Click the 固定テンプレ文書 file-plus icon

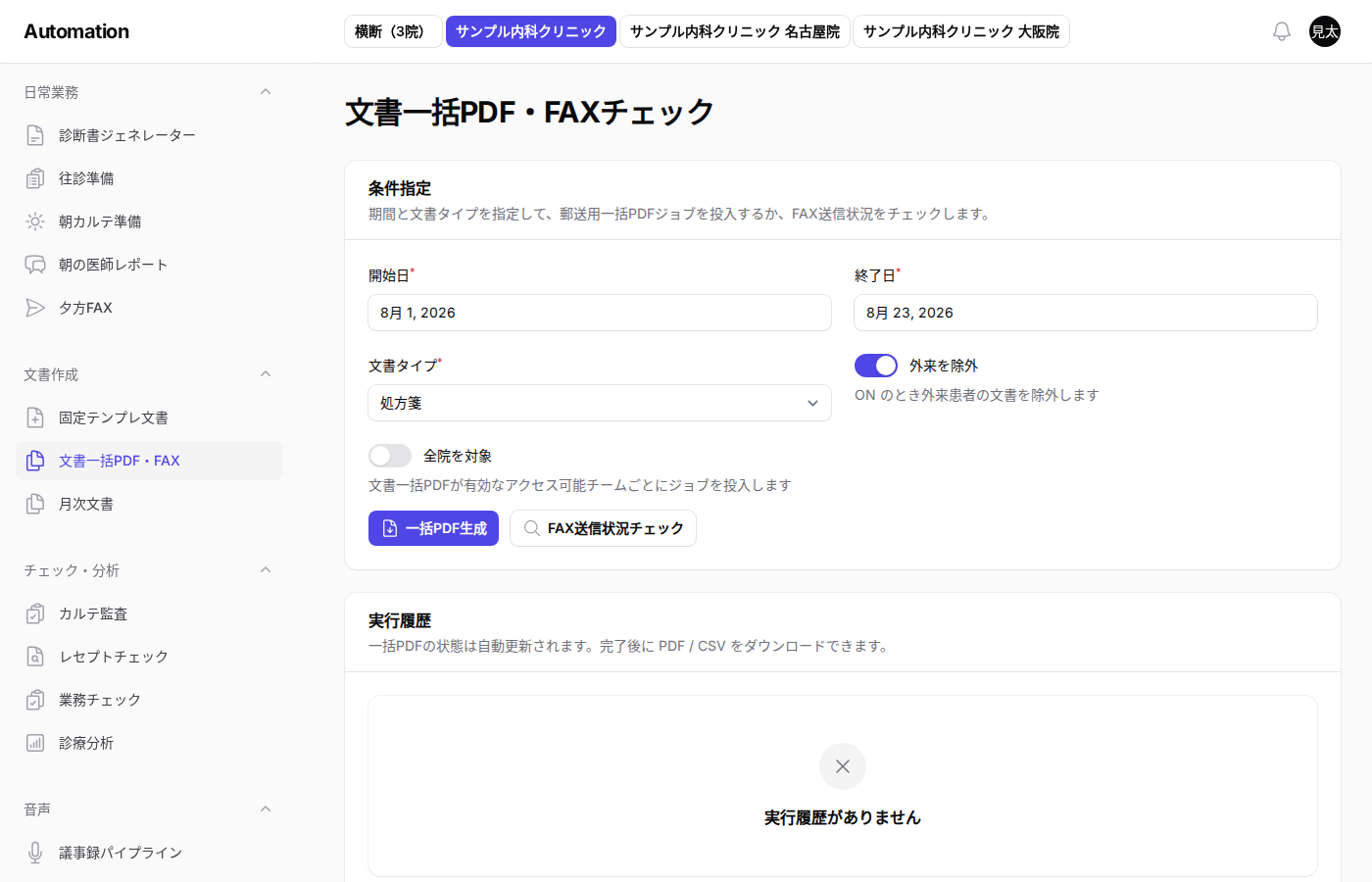(35, 417)
